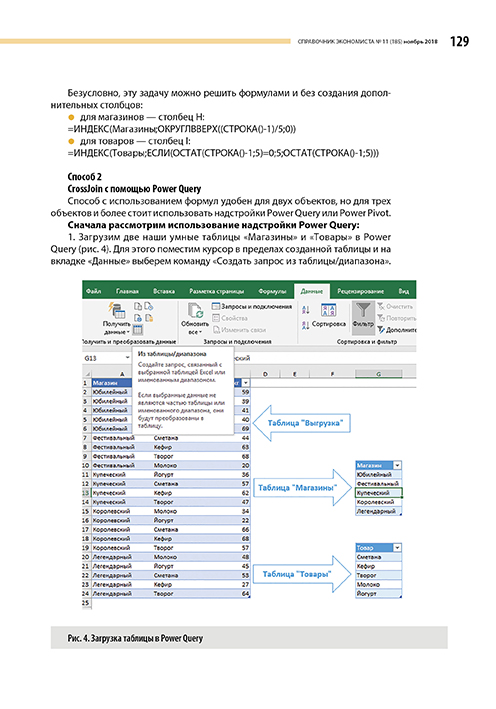The height and width of the screenshot is (709, 496).
Task: Select column A header
Action: pos(121,374)
